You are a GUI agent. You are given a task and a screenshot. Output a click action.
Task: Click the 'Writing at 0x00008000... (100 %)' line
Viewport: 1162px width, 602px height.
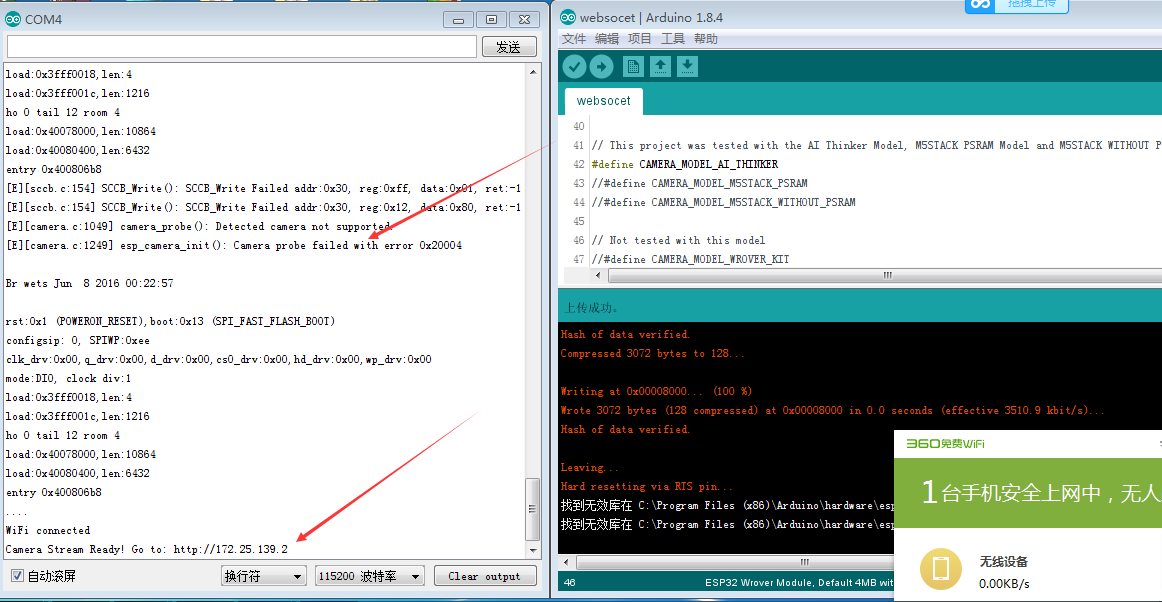[x=657, y=391]
